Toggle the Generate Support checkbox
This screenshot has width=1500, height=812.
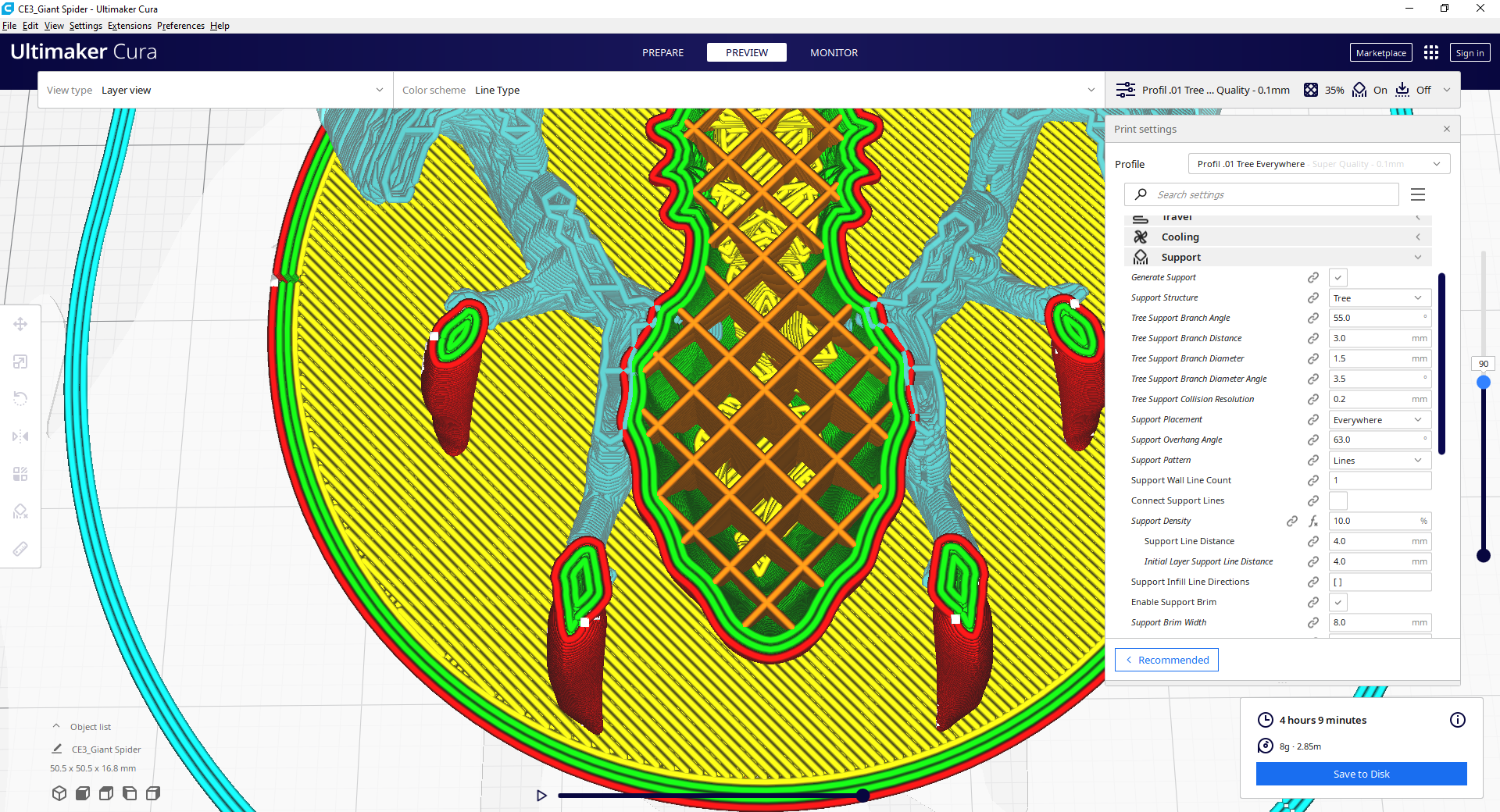coord(1338,277)
